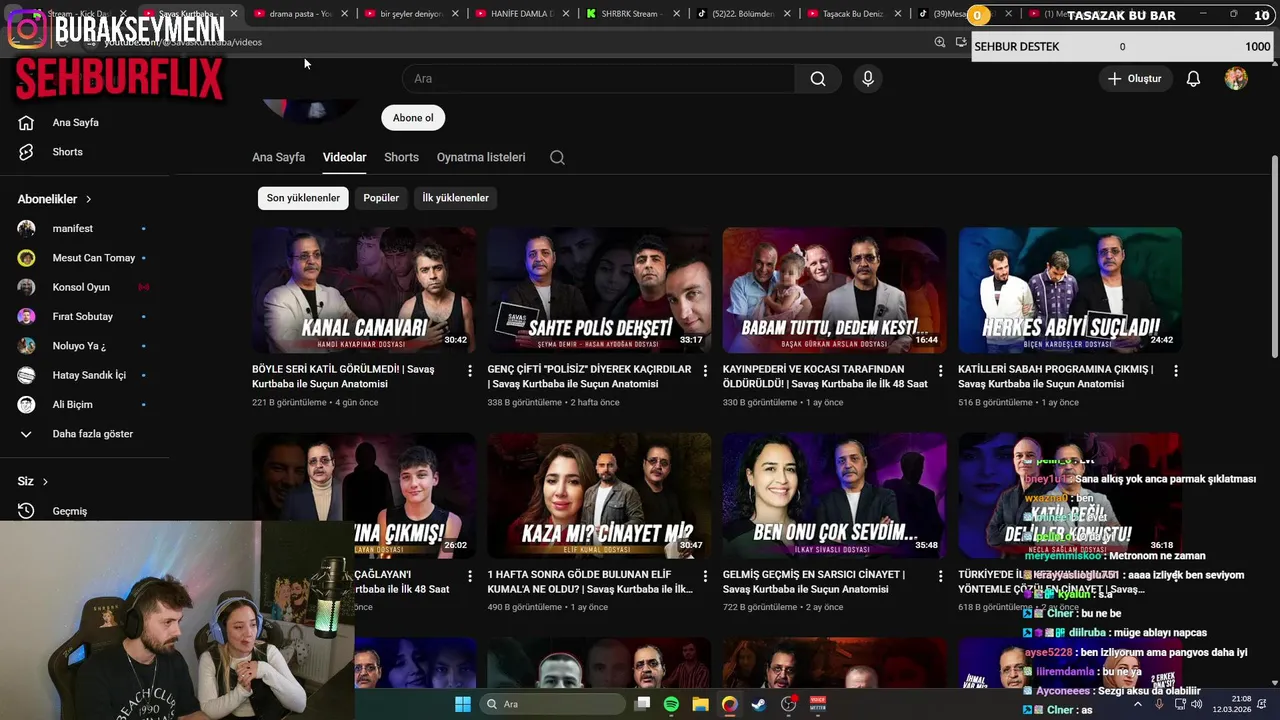This screenshot has width=1280, height=720.
Task: Select İlk yüklenenler filter chip
Action: click(x=455, y=198)
